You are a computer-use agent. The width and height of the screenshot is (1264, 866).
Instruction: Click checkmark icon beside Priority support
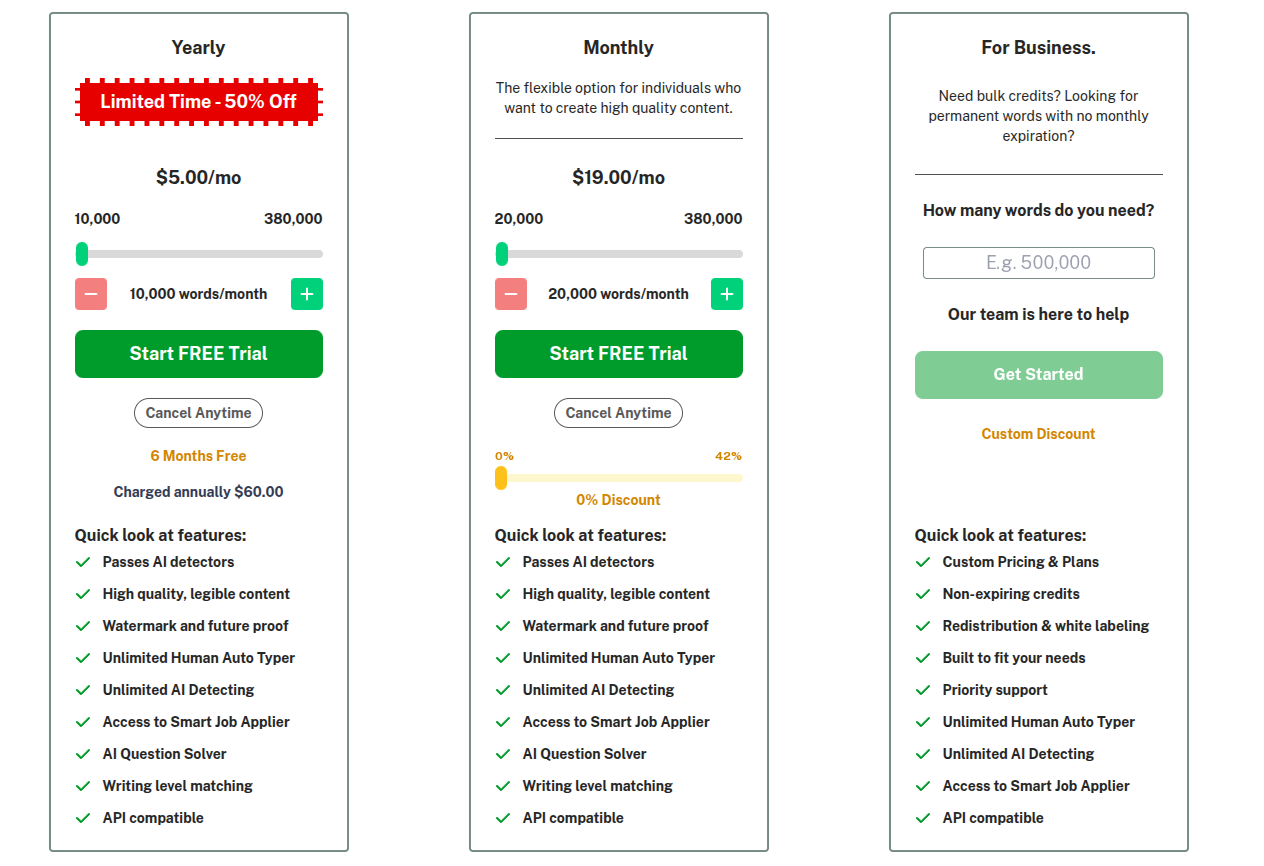coord(923,690)
